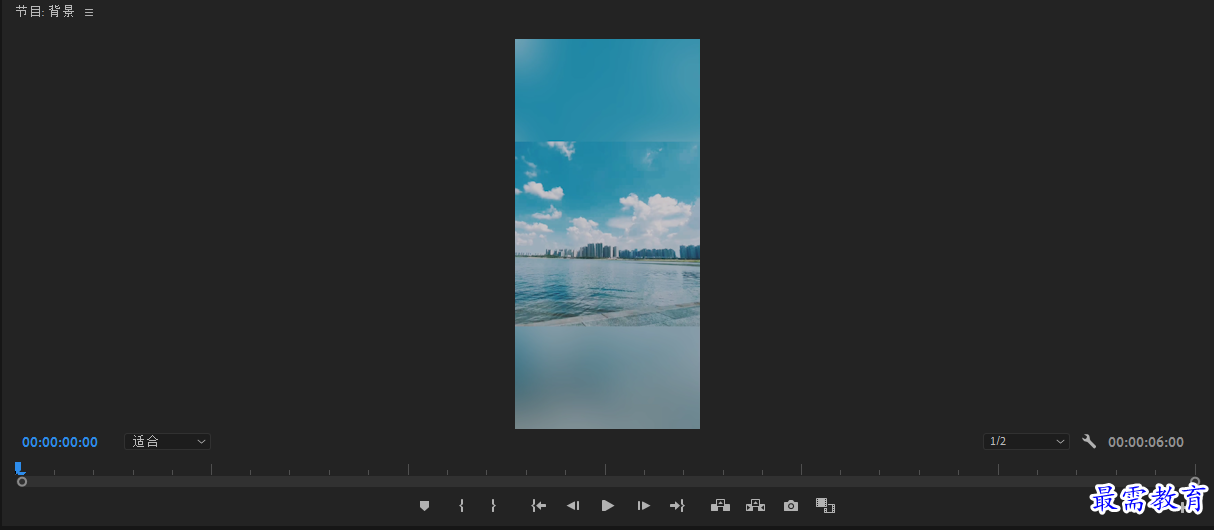This screenshot has width=1214, height=530.
Task: Open the 1/2 playback resolution dropdown
Action: 1026,441
